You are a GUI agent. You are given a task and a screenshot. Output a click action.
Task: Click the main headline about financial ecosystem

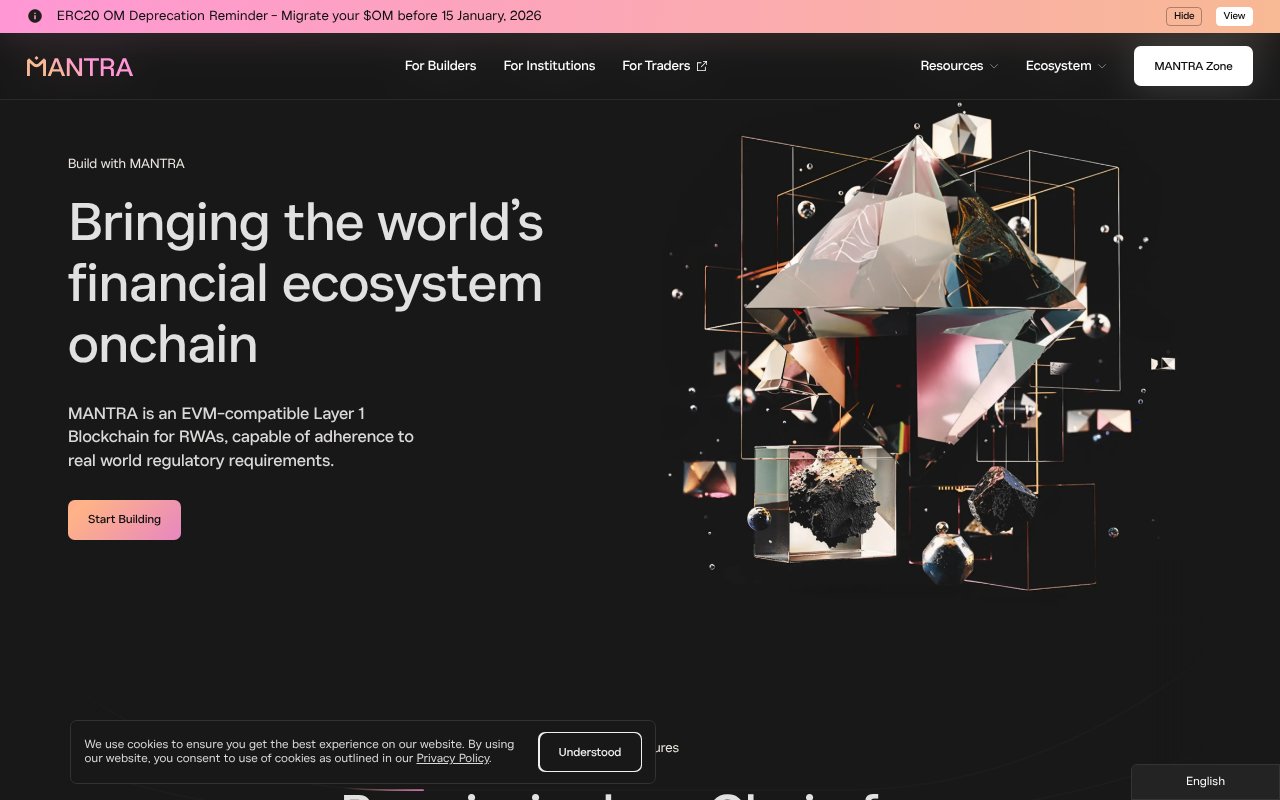305,284
